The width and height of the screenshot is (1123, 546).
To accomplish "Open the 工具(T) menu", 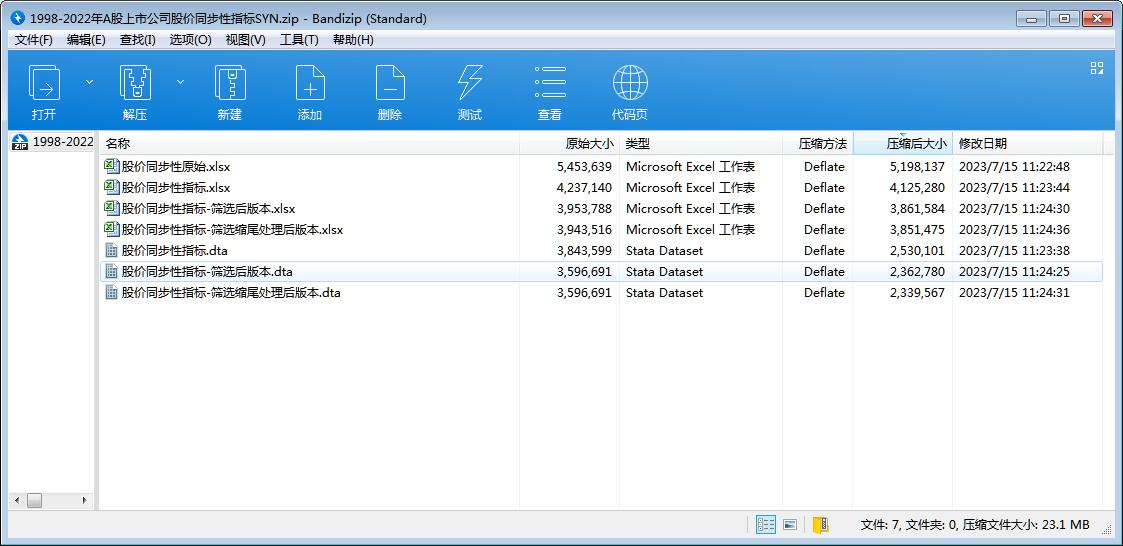I will click(x=299, y=40).
